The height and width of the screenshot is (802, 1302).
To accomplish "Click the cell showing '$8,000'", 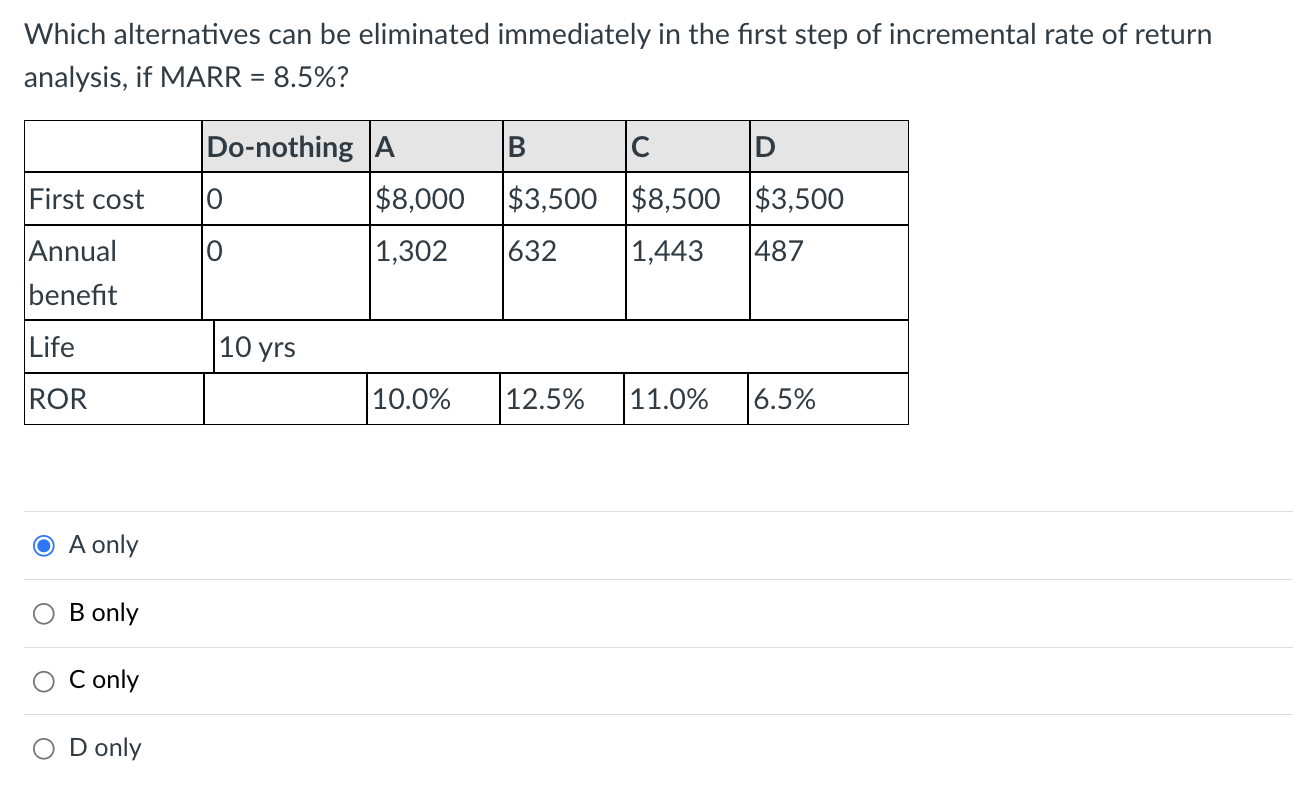I will point(420,199).
